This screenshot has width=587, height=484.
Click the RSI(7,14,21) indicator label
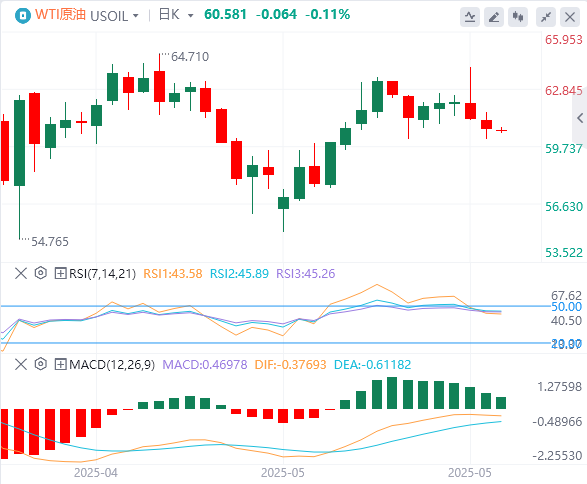coord(102,274)
